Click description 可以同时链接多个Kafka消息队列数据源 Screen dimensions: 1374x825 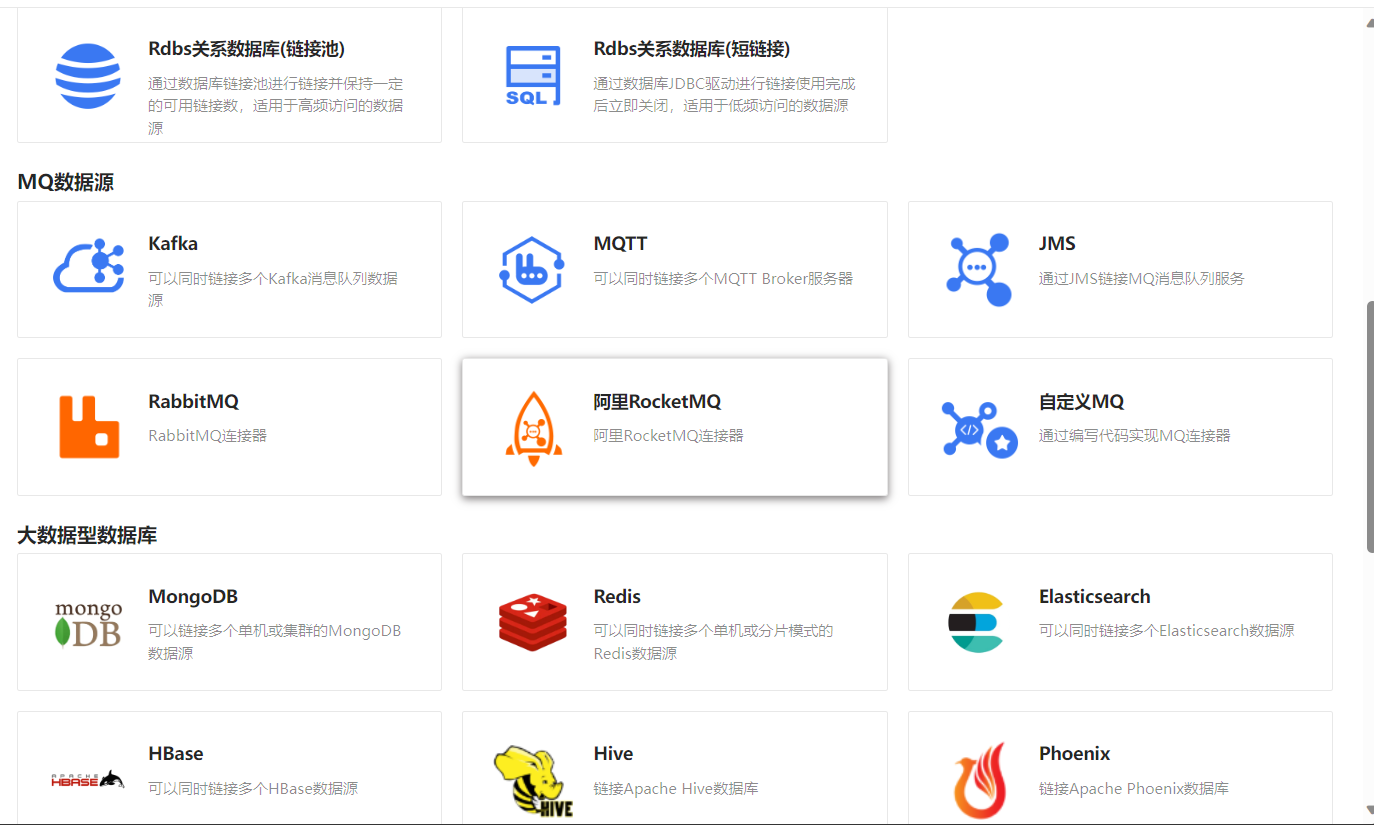point(273,289)
